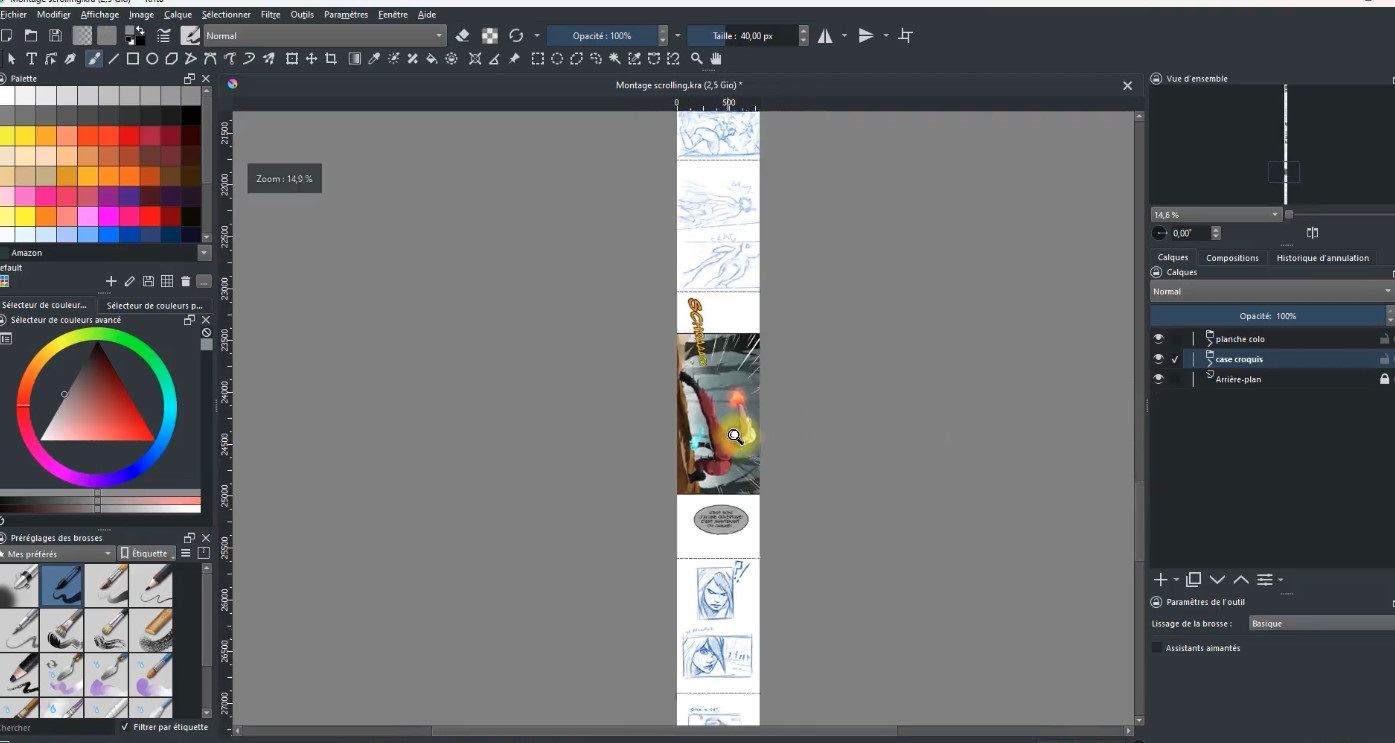Click the wrap-around crop icon in the top toolbar

[x=906, y=35]
